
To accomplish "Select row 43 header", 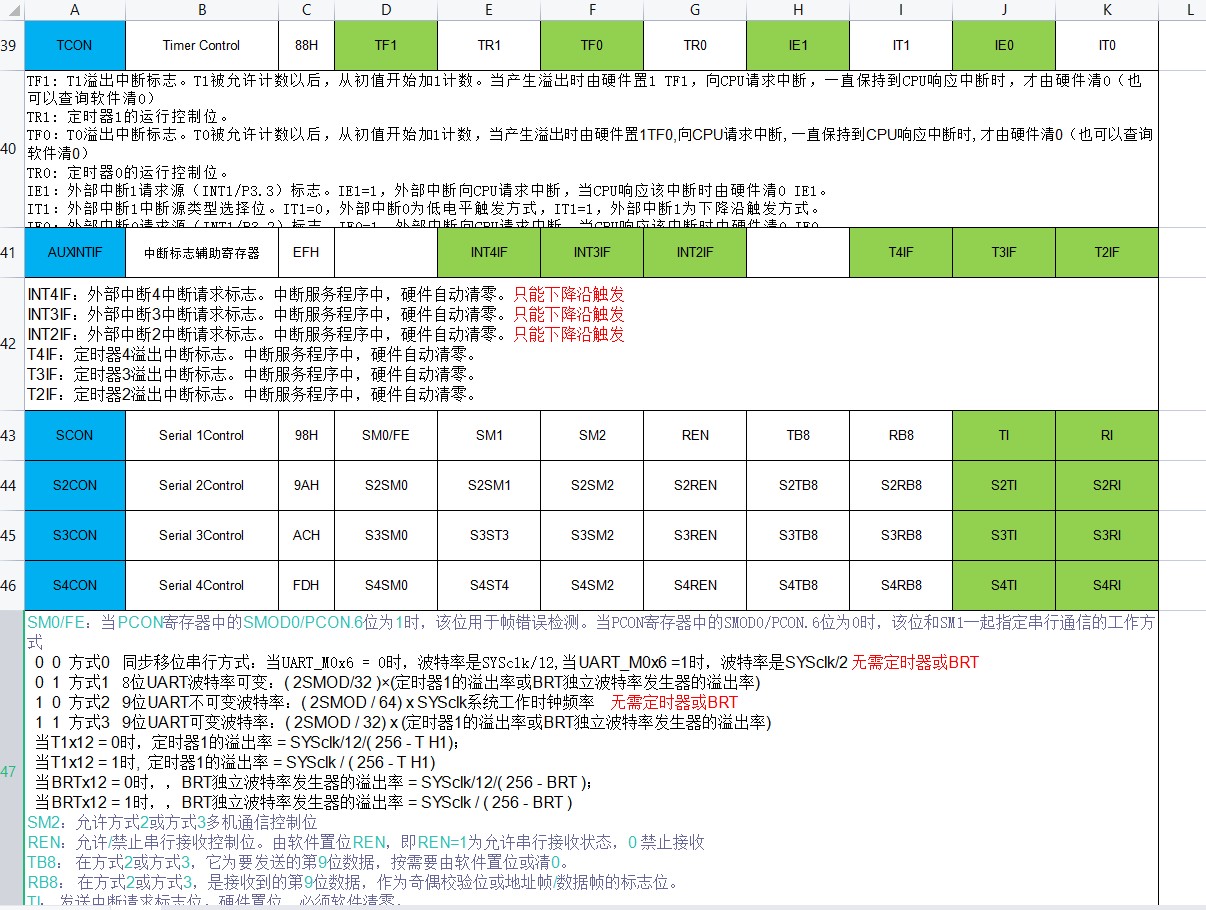I will [x=12, y=435].
